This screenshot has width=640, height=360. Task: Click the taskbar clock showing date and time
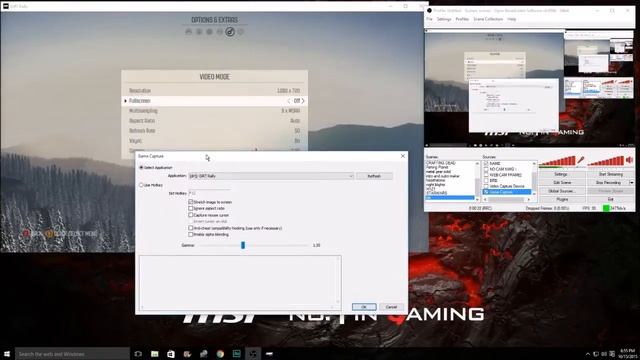[x=627, y=354]
